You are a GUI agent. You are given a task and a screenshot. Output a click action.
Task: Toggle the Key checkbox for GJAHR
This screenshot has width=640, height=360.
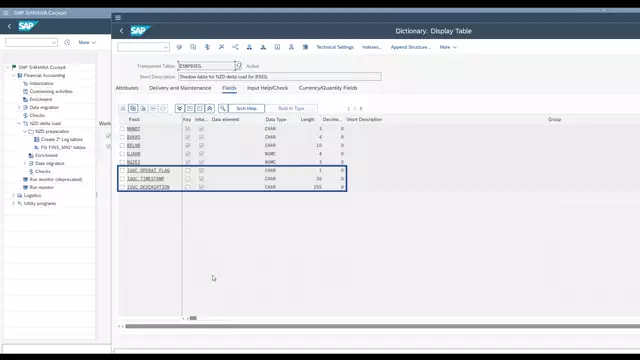tap(187, 154)
